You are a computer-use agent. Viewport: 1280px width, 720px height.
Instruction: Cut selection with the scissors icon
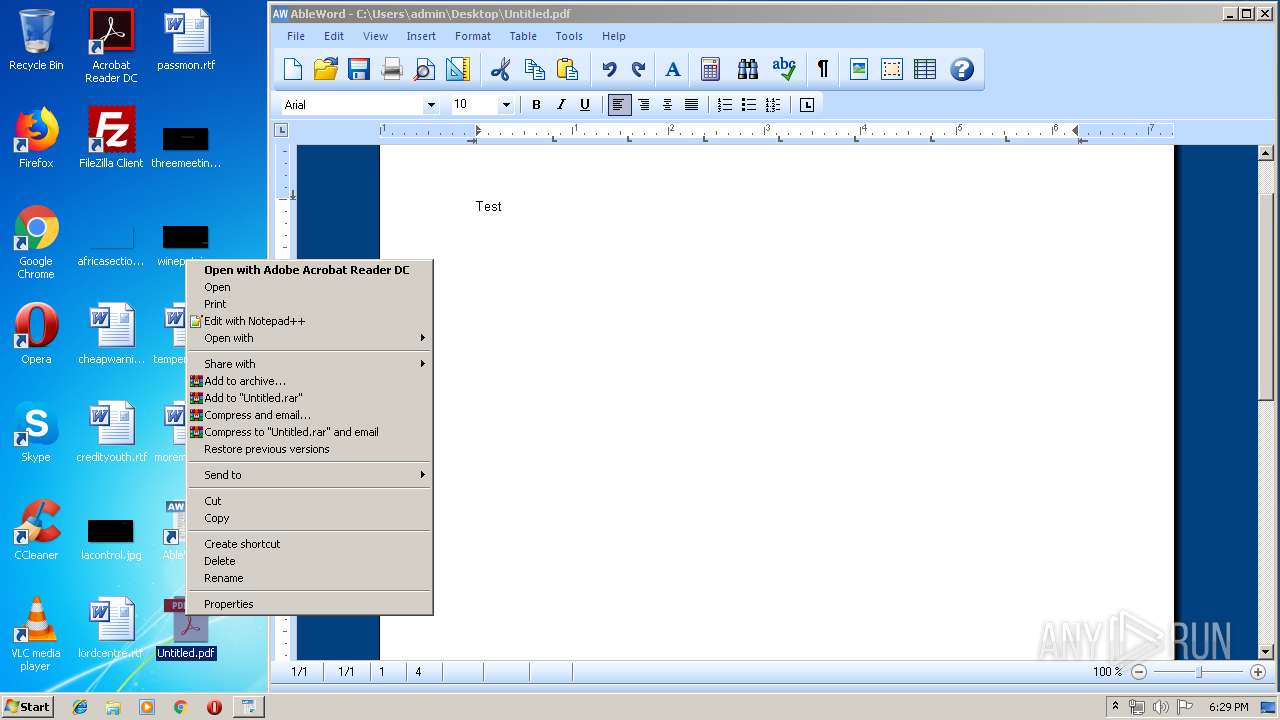click(501, 69)
